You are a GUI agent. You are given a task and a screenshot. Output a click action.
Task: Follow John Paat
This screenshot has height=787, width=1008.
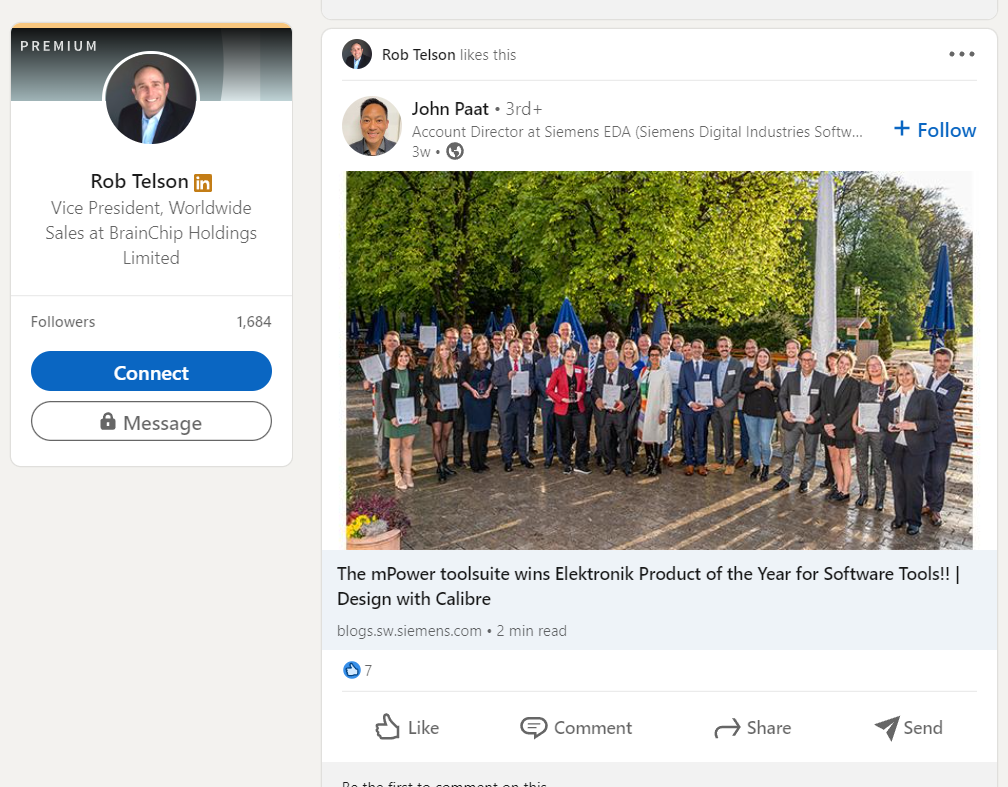click(934, 130)
